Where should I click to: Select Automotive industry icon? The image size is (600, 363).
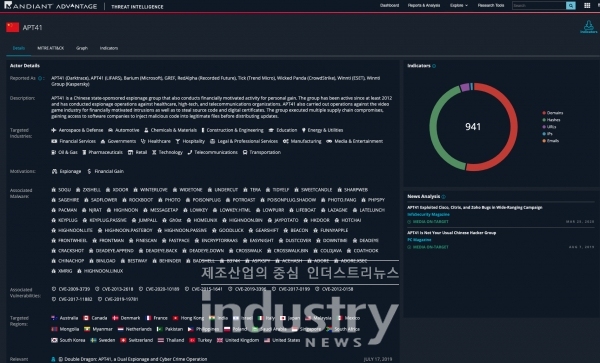point(110,130)
